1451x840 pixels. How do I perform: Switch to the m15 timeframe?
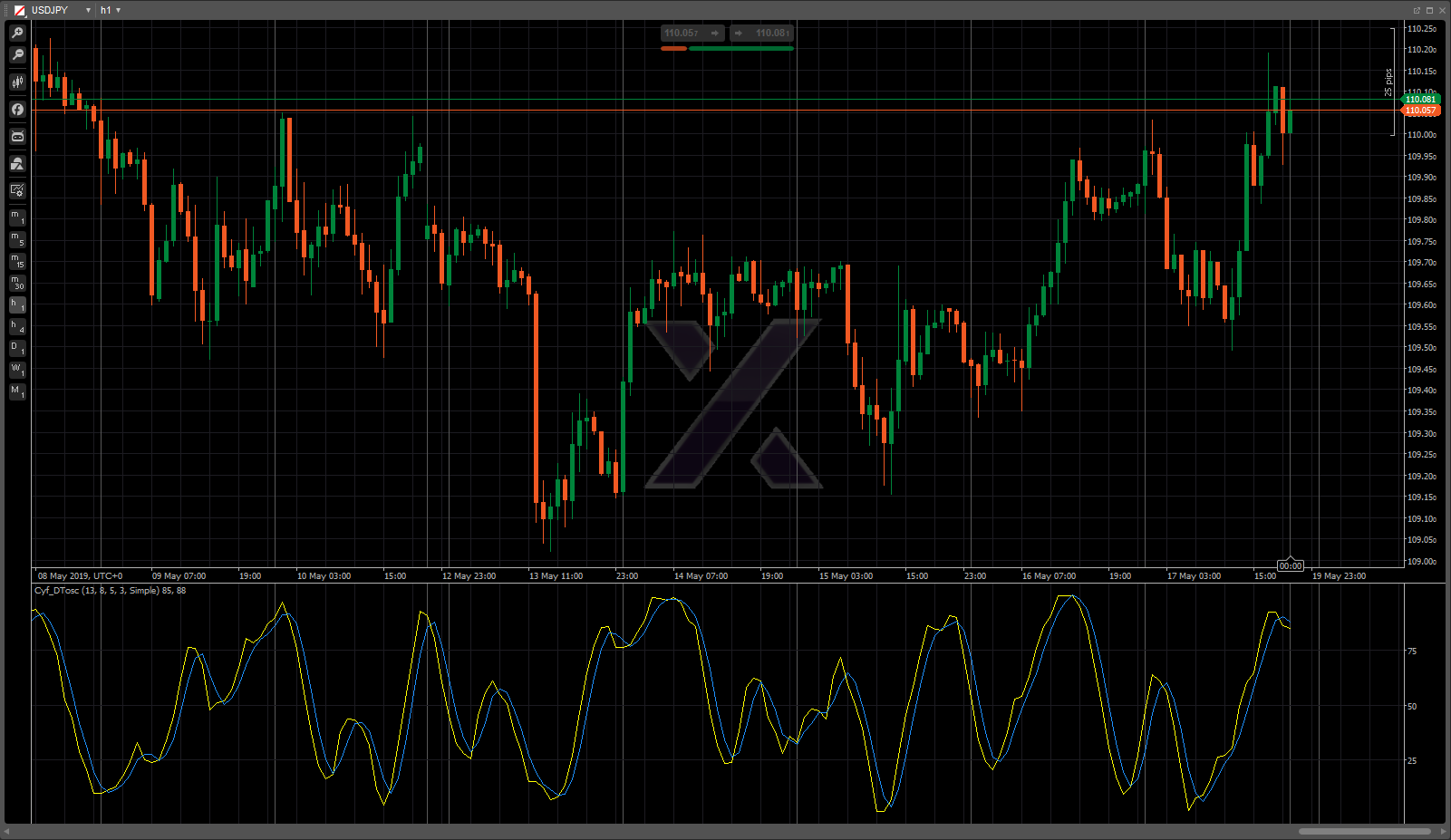pos(17,261)
